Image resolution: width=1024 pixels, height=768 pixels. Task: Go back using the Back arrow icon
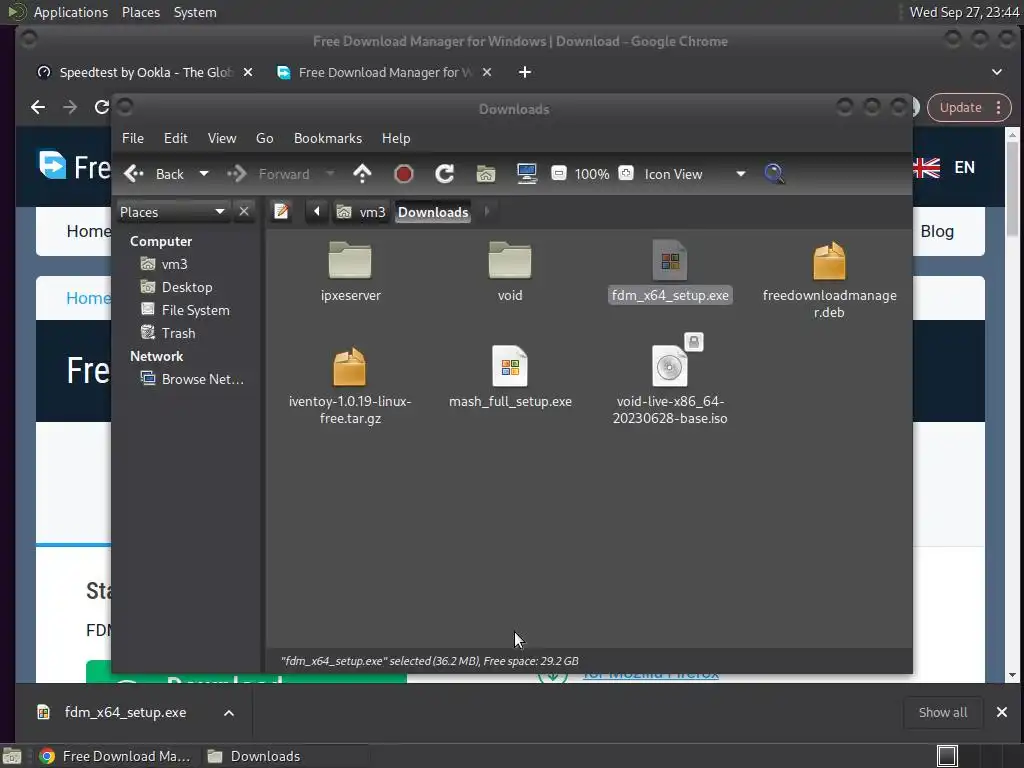click(134, 174)
